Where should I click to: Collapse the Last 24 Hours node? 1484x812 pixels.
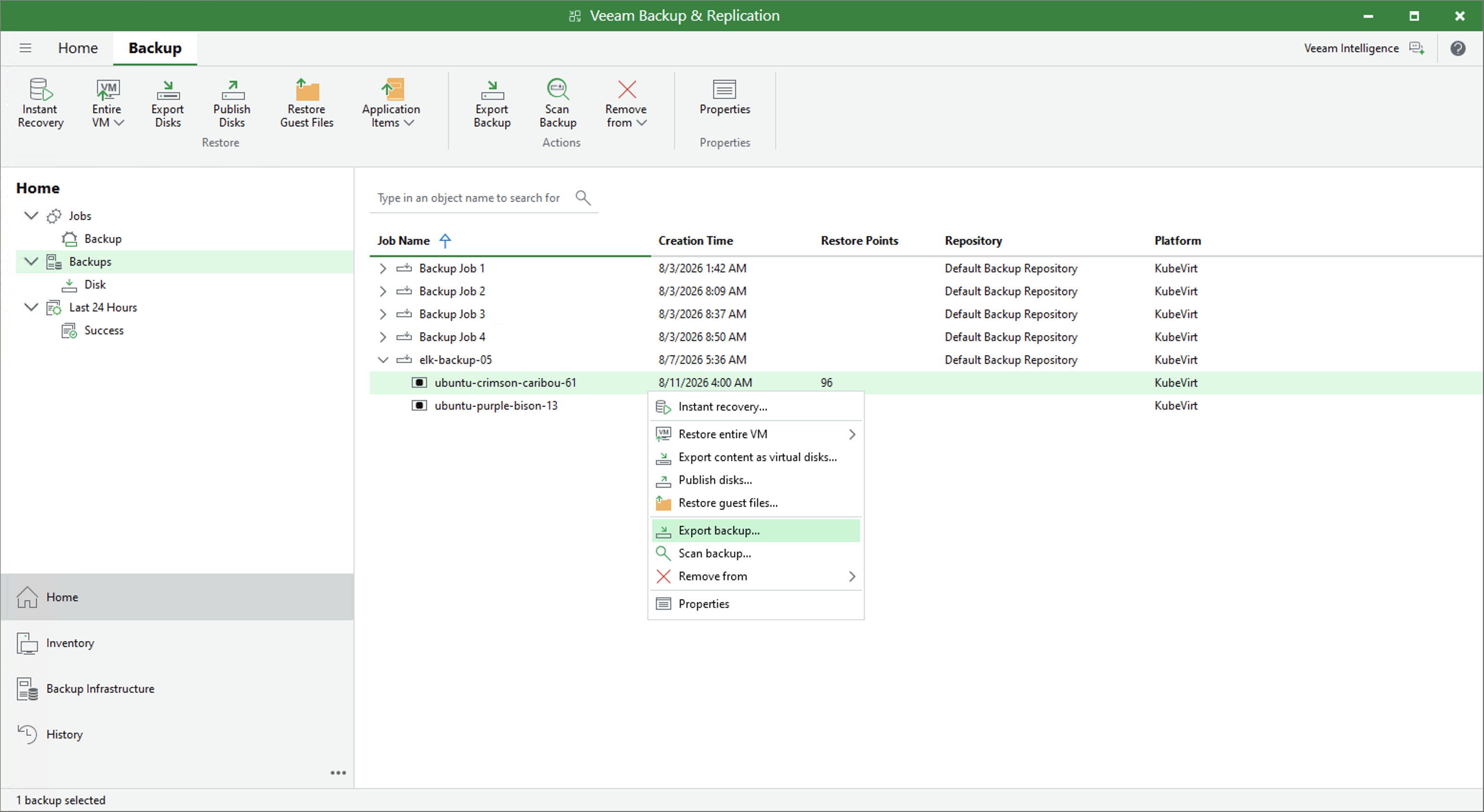tap(31, 307)
